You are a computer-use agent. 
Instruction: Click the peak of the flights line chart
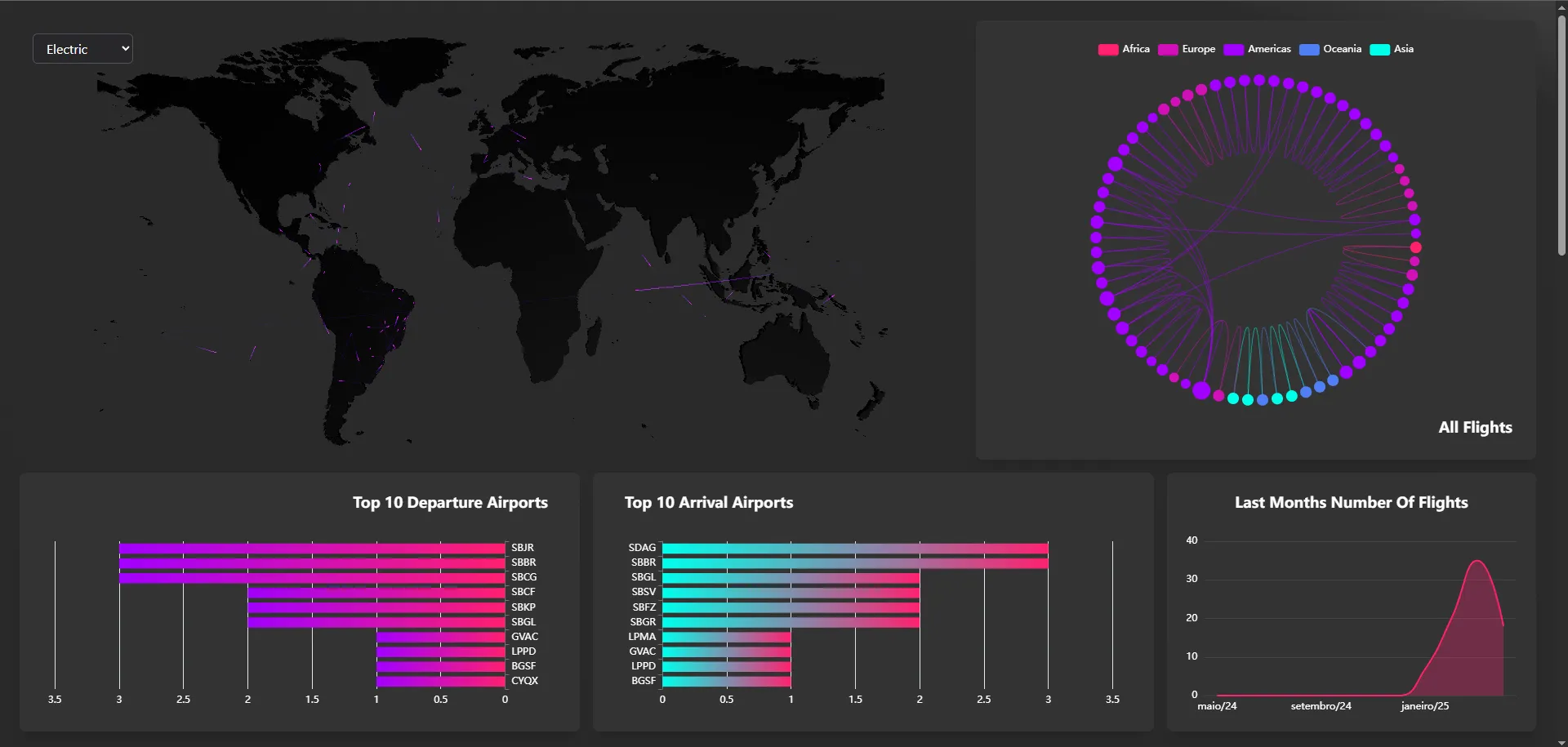(x=1477, y=561)
